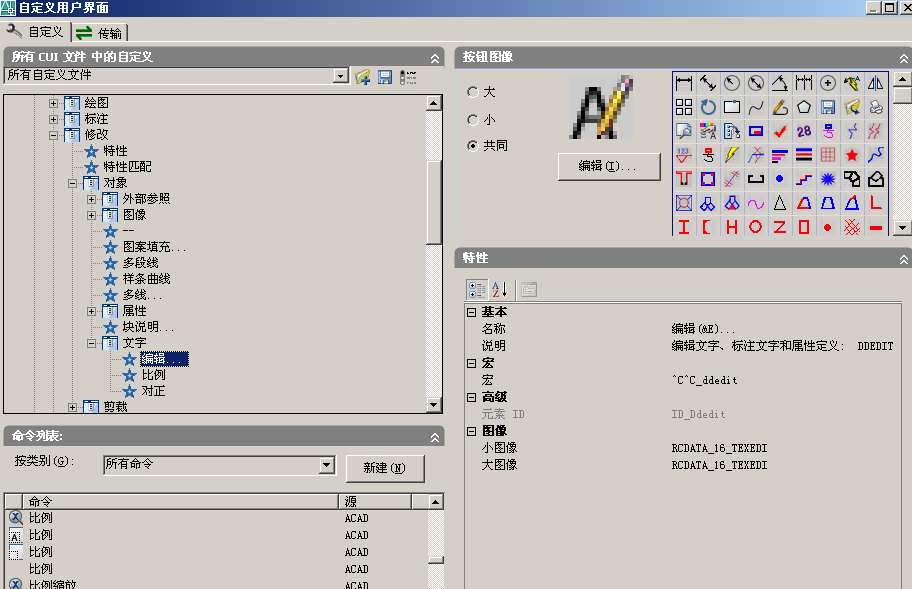Select the 小 radio button

click(473, 120)
